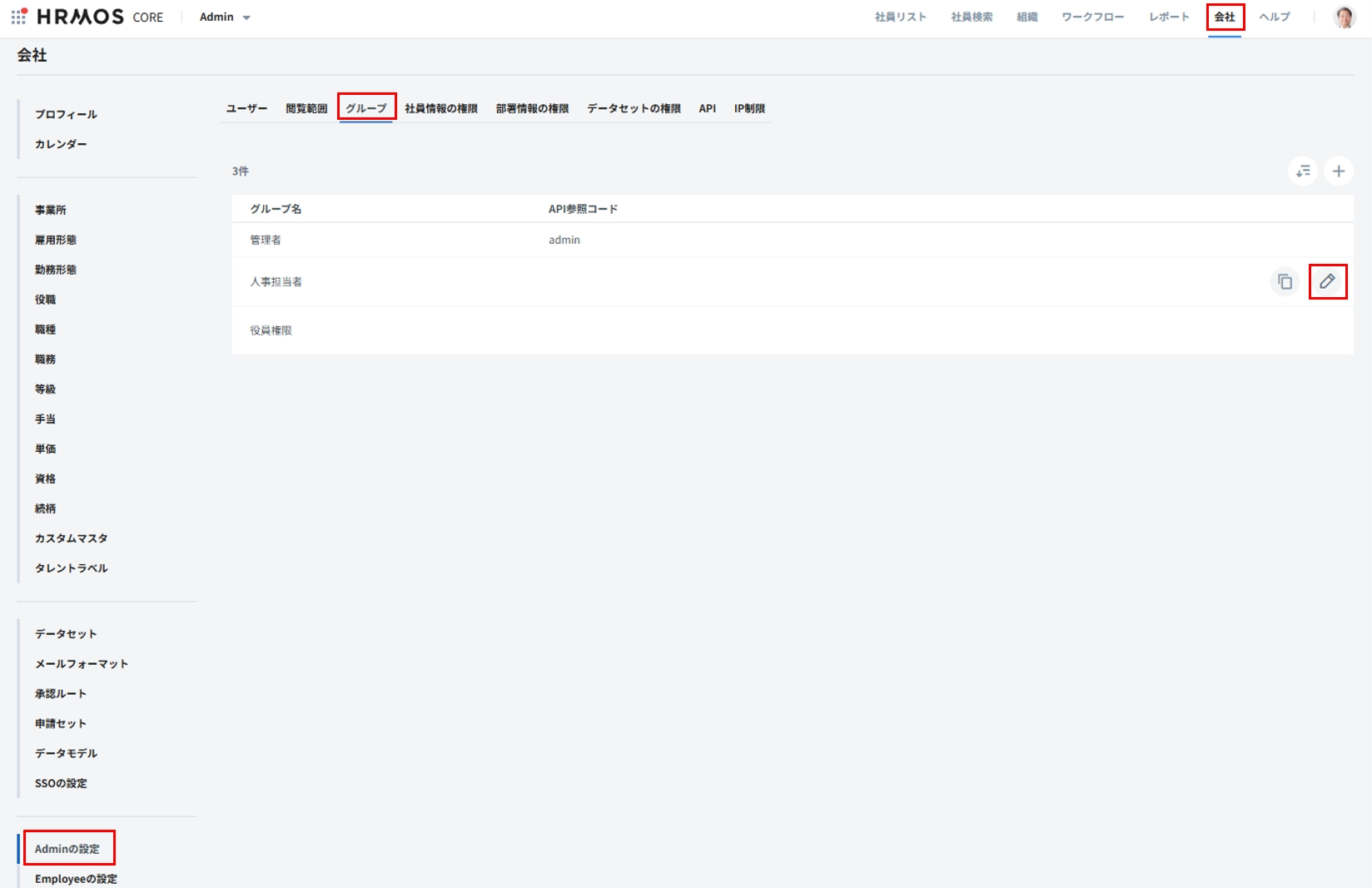The width and height of the screenshot is (1372, 888).
Task: Expand the Admin dropdown menu
Action: tap(225, 17)
